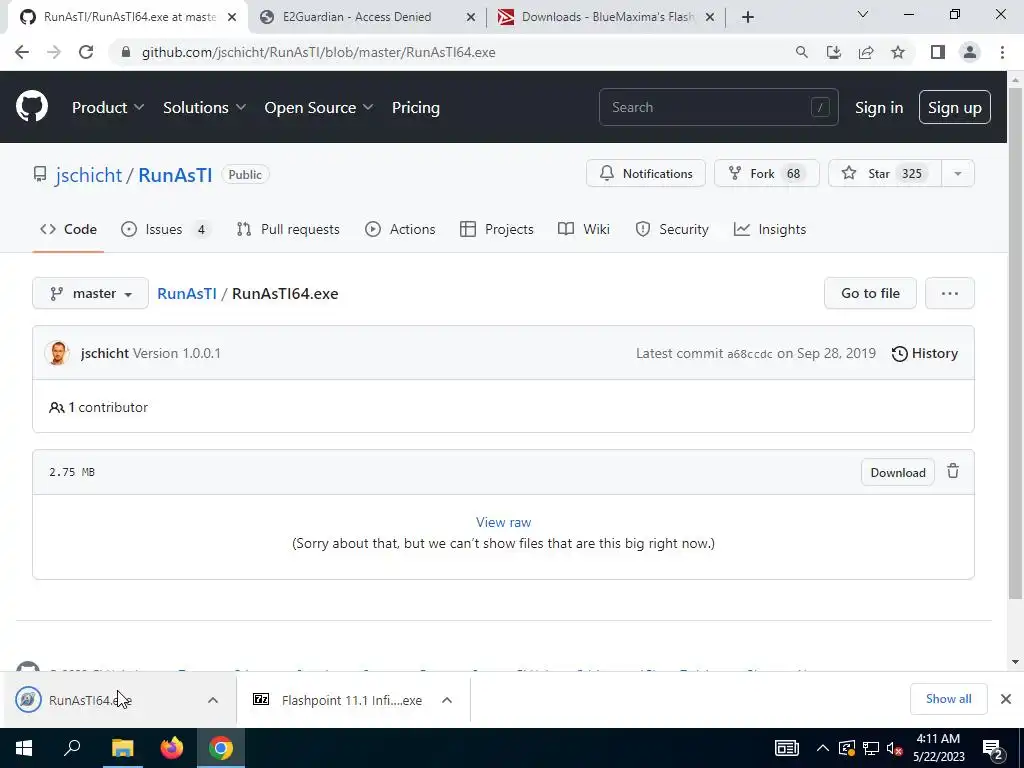Screen dimensions: 1024x768
Task: Open file History link
Action: 924,353
